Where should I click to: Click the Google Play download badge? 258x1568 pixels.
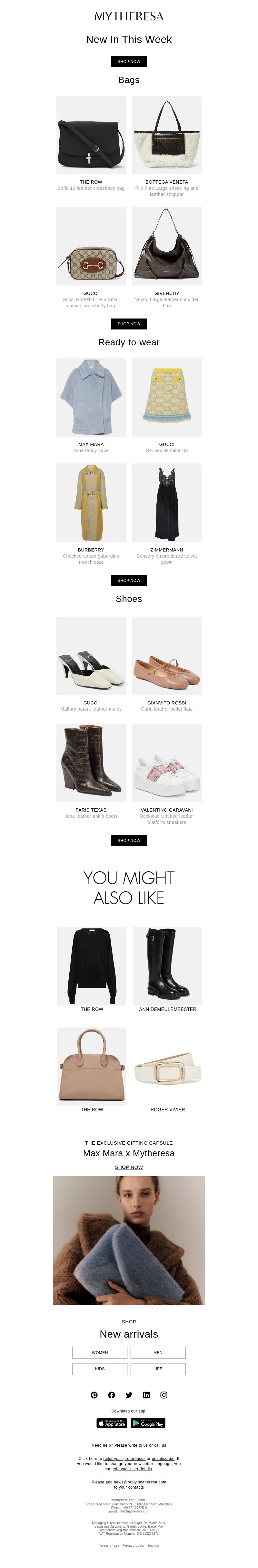148,1423
